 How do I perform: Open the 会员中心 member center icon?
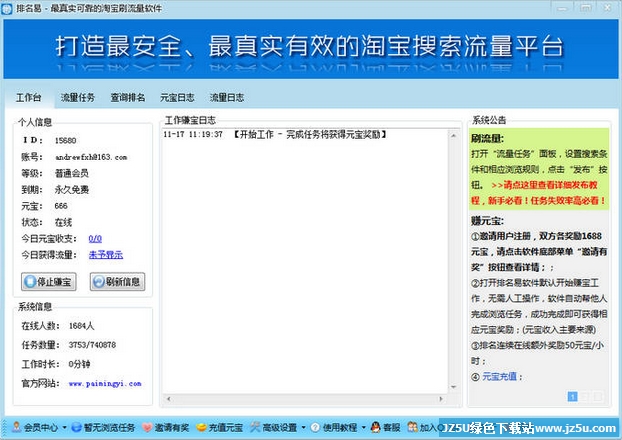tap(16, 427)
